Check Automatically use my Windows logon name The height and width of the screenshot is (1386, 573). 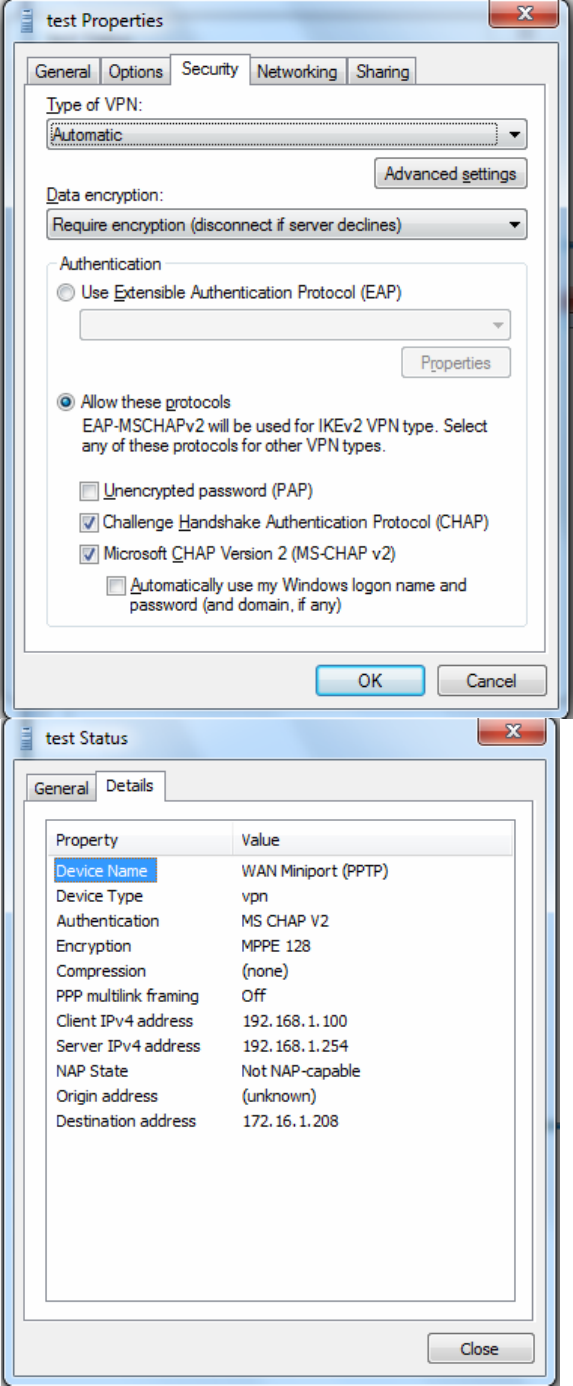tap(116, 586)
